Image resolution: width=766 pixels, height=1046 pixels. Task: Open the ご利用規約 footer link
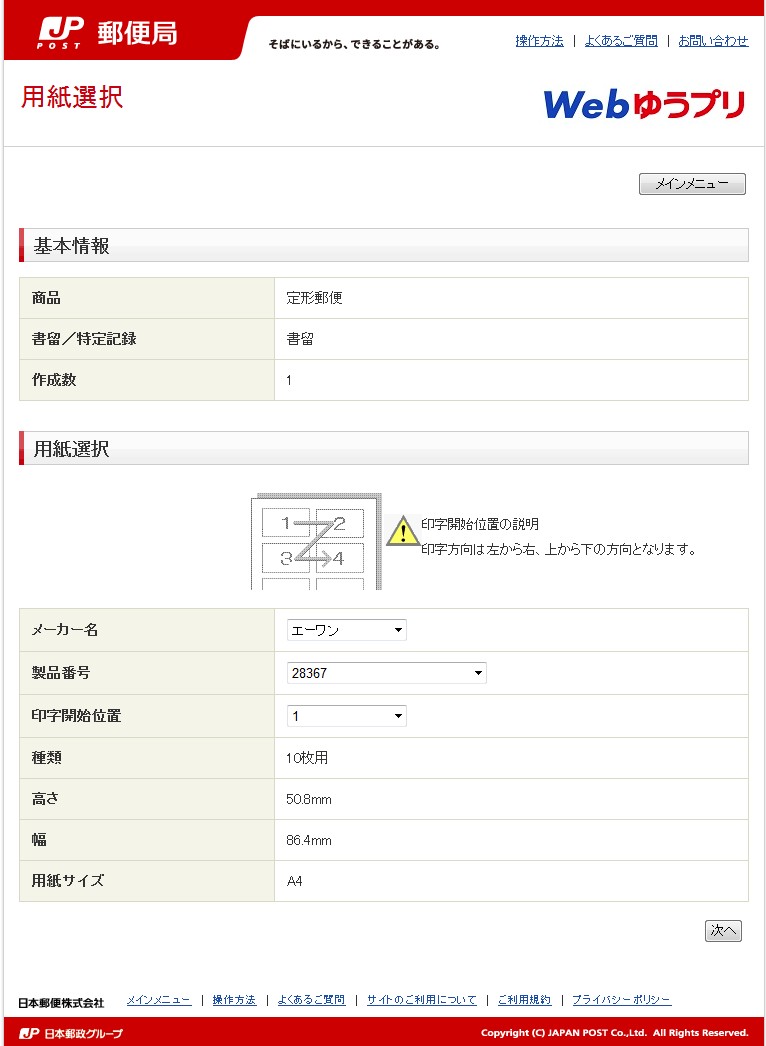click(523, 1000)
